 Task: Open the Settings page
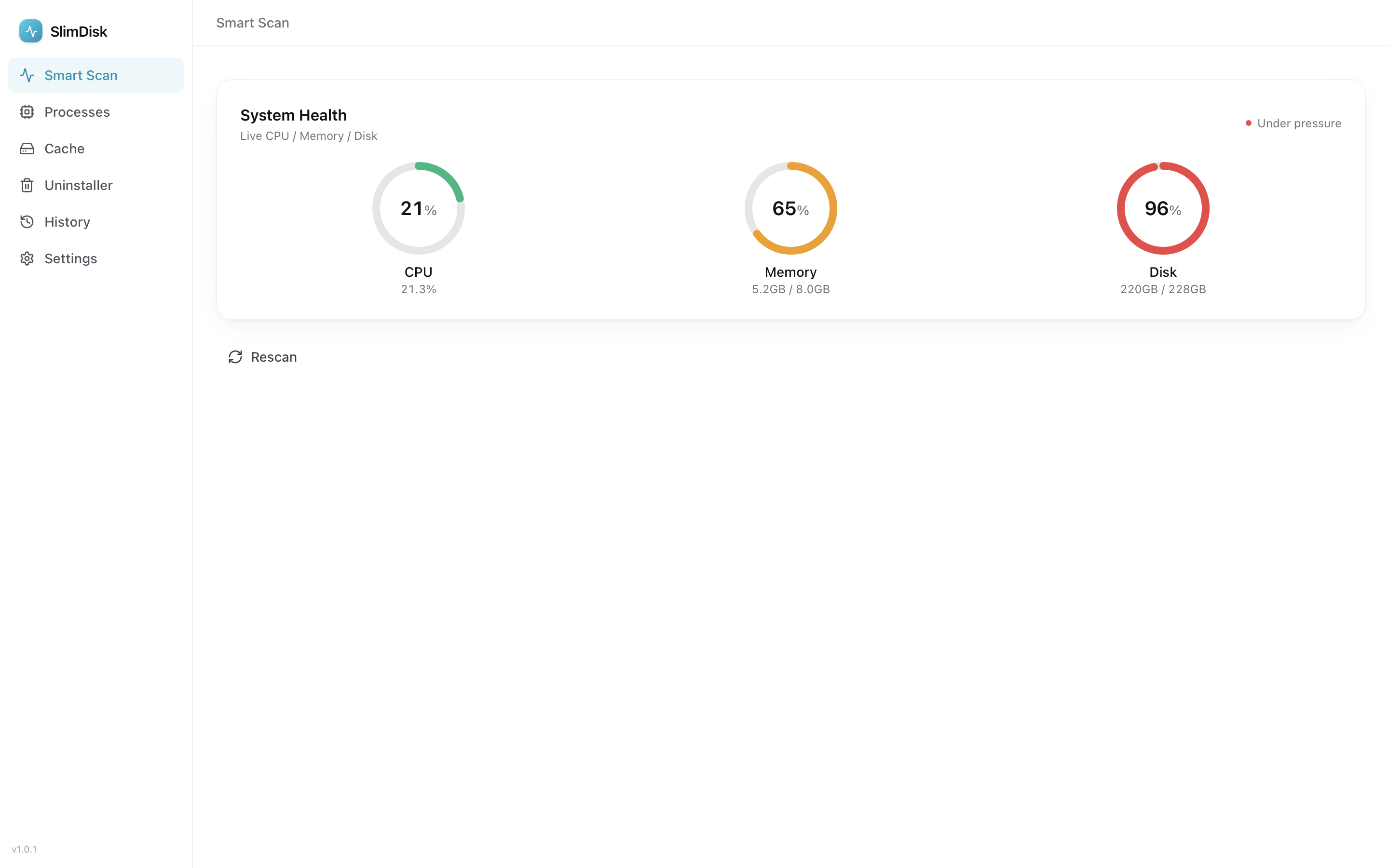pos(96,259)
